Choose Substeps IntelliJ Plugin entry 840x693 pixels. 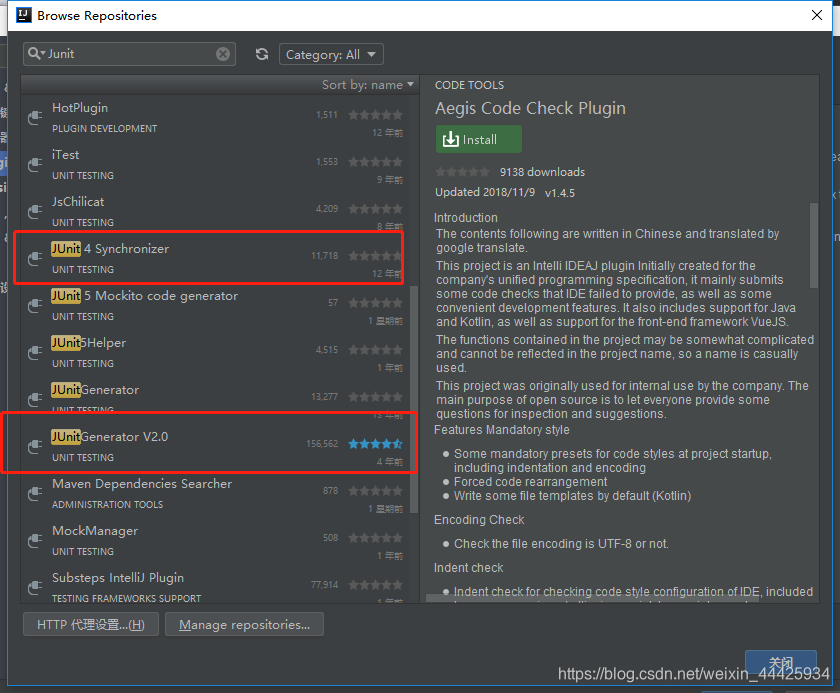point(118,578)
